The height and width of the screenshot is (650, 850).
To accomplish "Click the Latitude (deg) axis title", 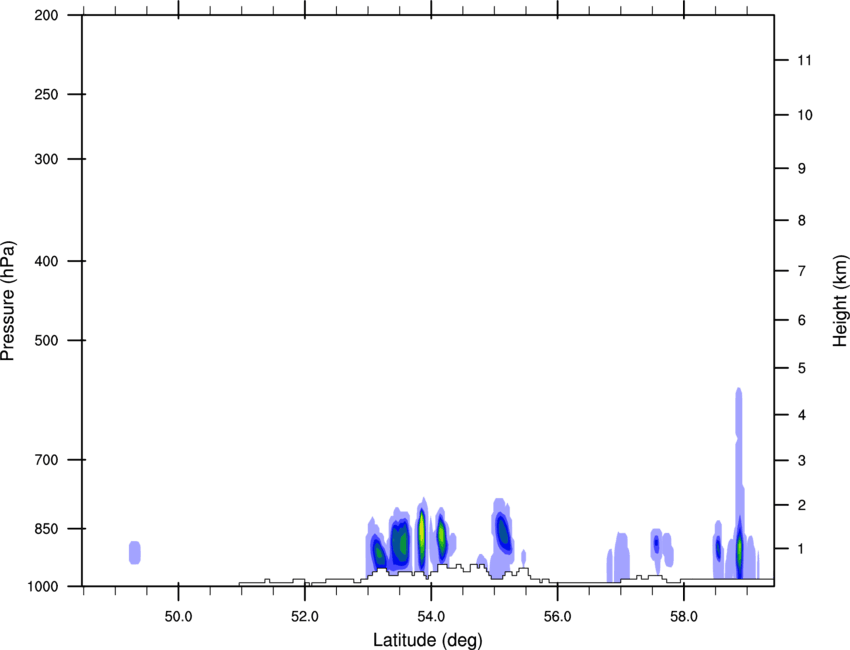I will click(427, 640).
